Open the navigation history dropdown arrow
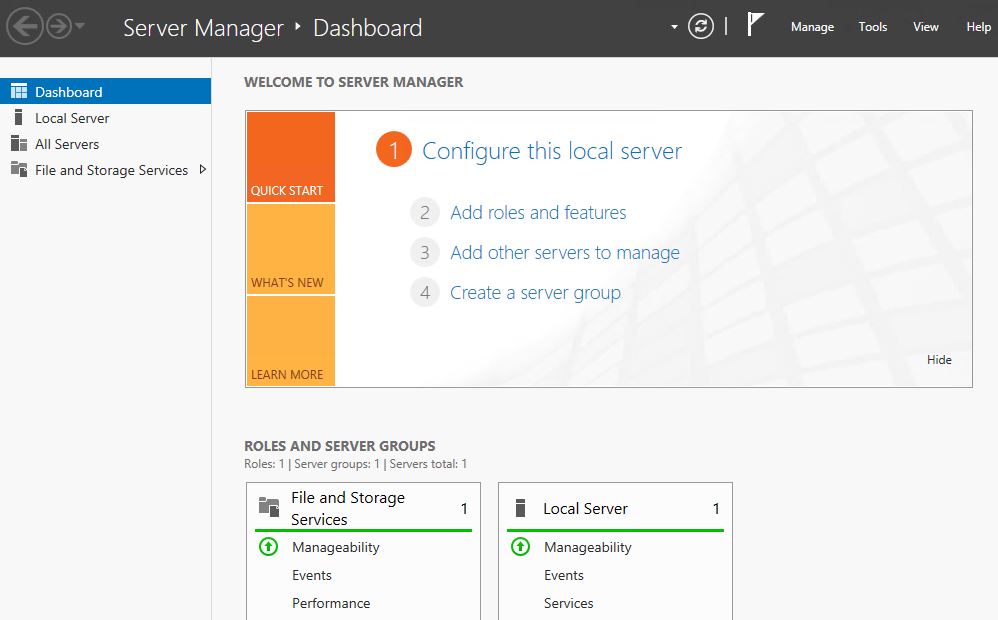The height and width of the screenshot is (620, 998). (x=80, y=27)
